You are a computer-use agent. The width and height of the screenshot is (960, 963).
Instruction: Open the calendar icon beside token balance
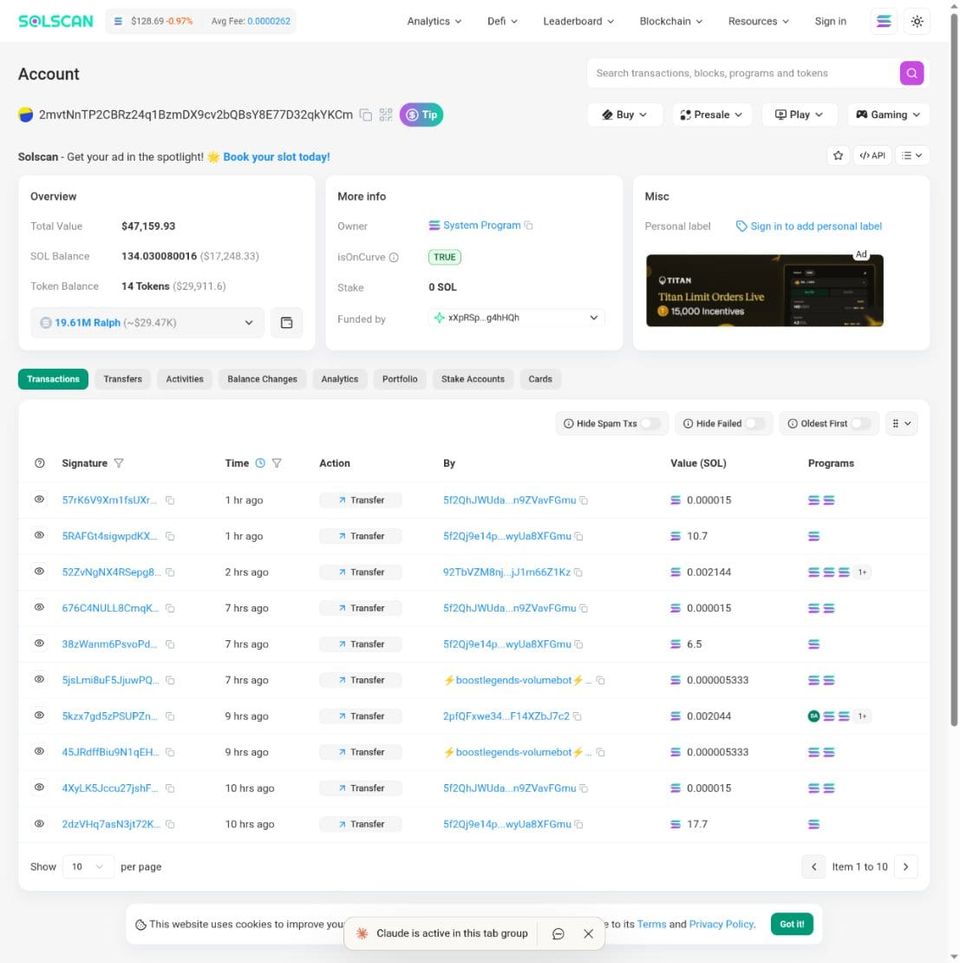tap(287, 323)
